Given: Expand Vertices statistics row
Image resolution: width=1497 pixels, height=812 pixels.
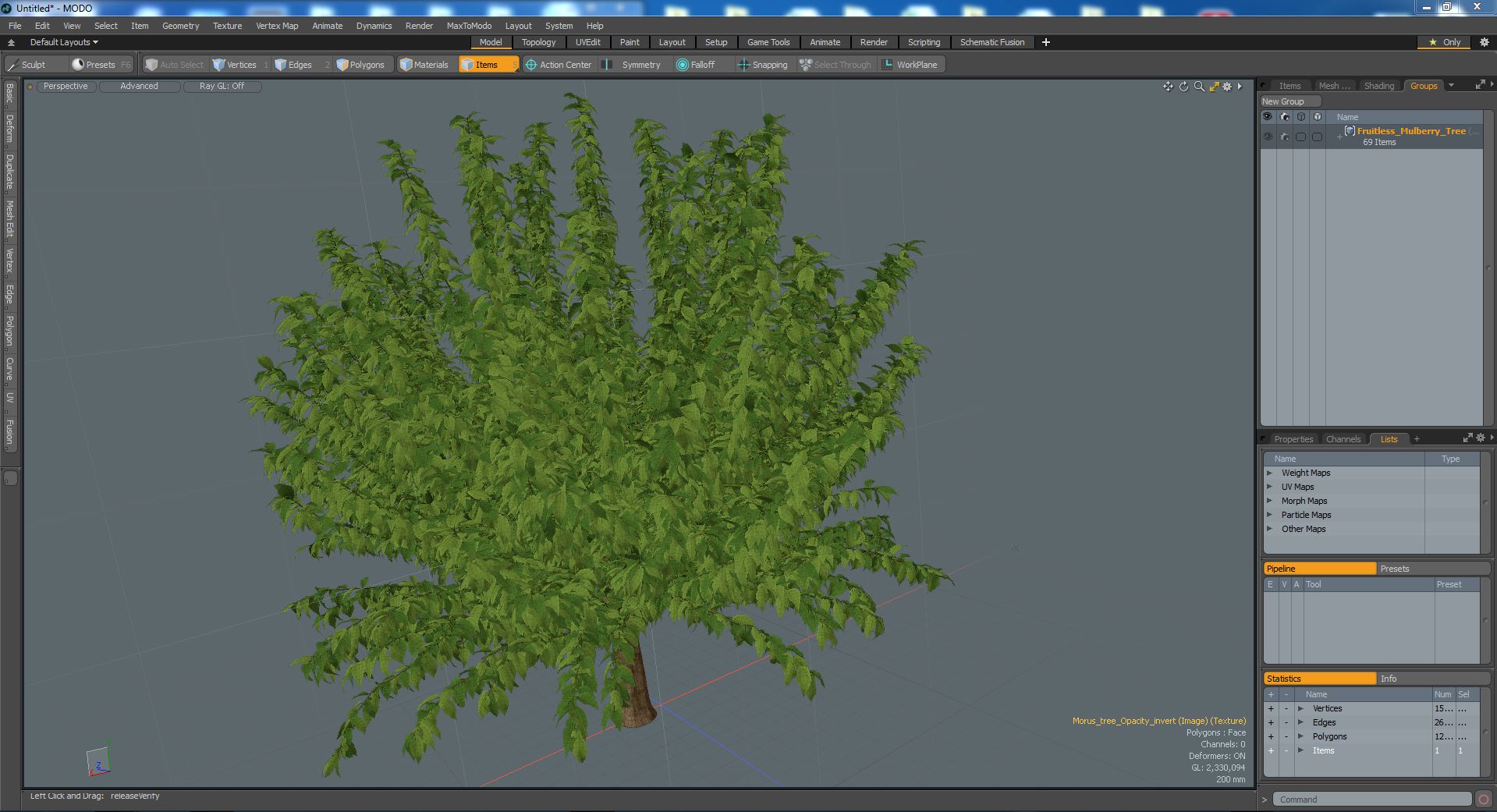Looking at the screenshot, I should (x=1300, y=708).
